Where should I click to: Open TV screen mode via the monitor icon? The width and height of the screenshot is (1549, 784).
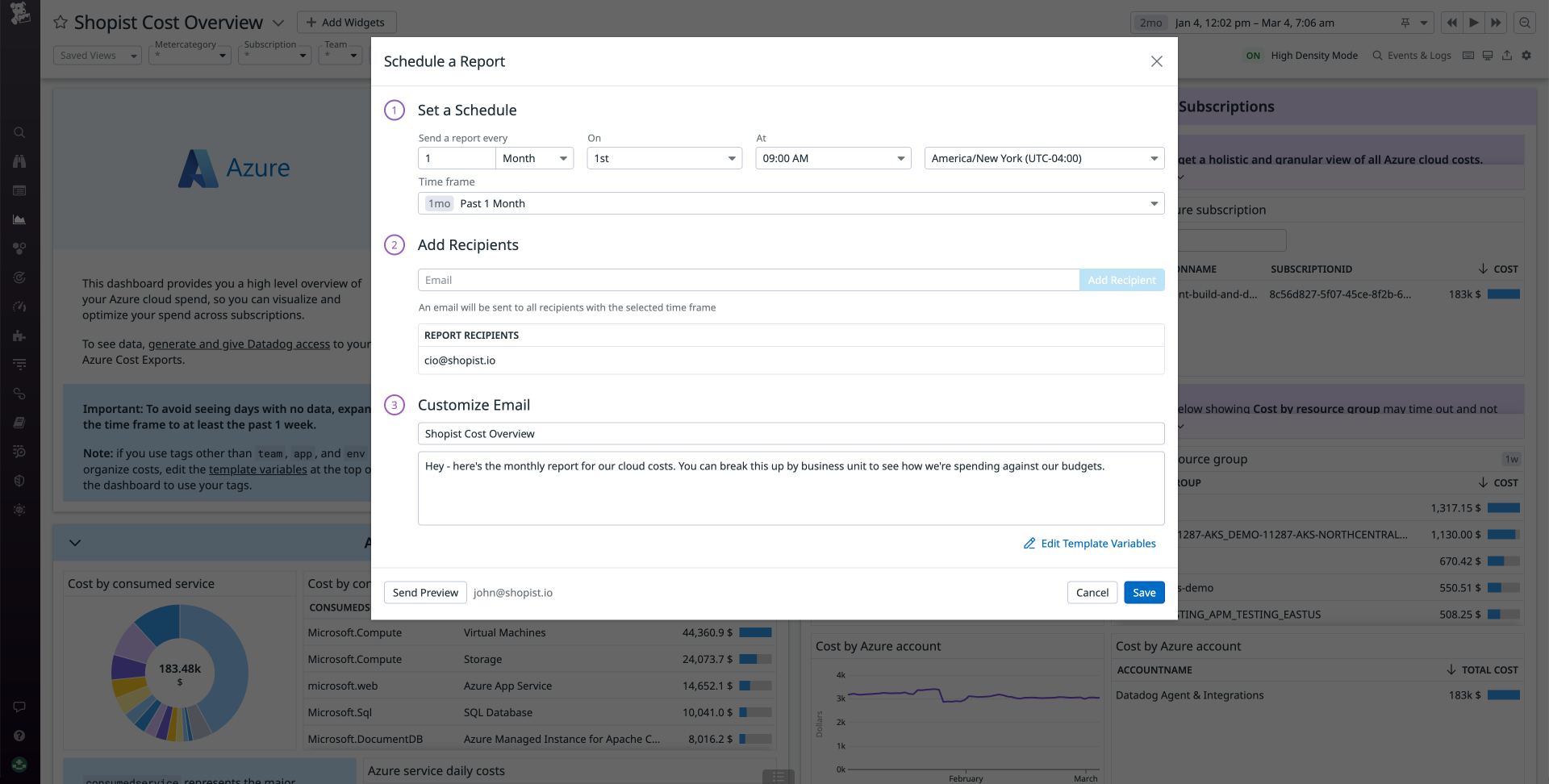[1487, 55]
